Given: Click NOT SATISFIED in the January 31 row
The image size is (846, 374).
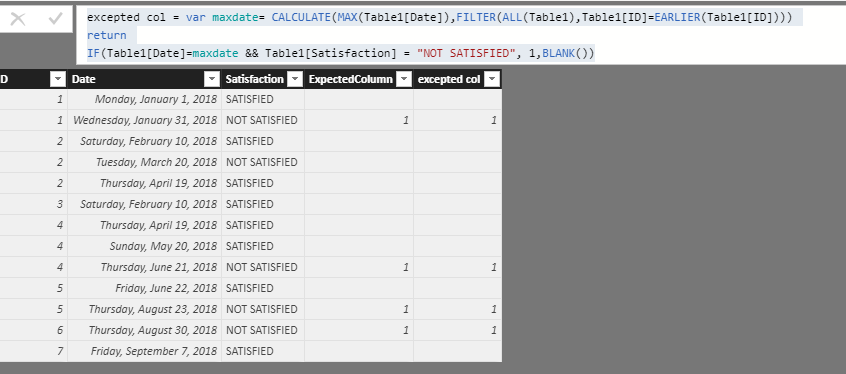Looking at the screenshot, I should [262, 120].
